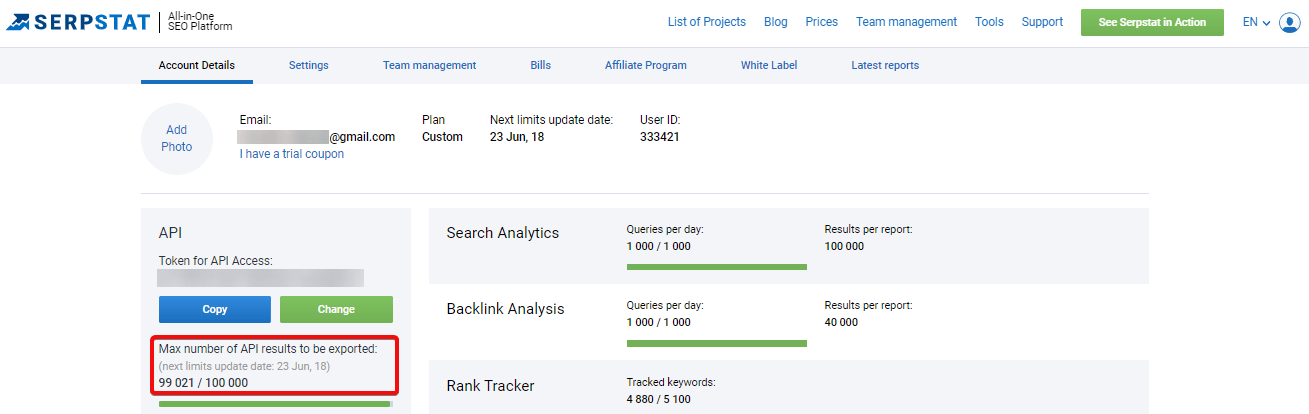The width and height of the screenshot is (1309, 414).
Task: Open the user profile avatar icon
Action: point(1288,22)
